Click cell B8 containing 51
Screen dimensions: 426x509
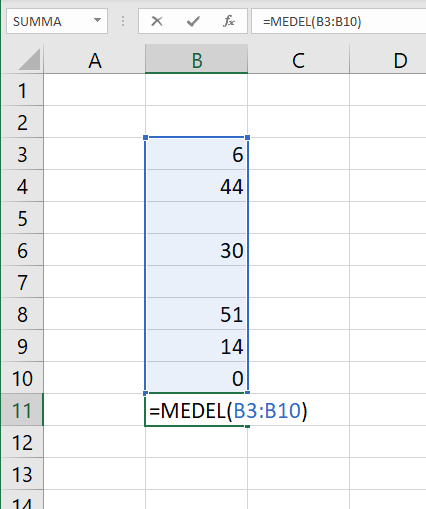pyautogui.click(x=197, y=314)
